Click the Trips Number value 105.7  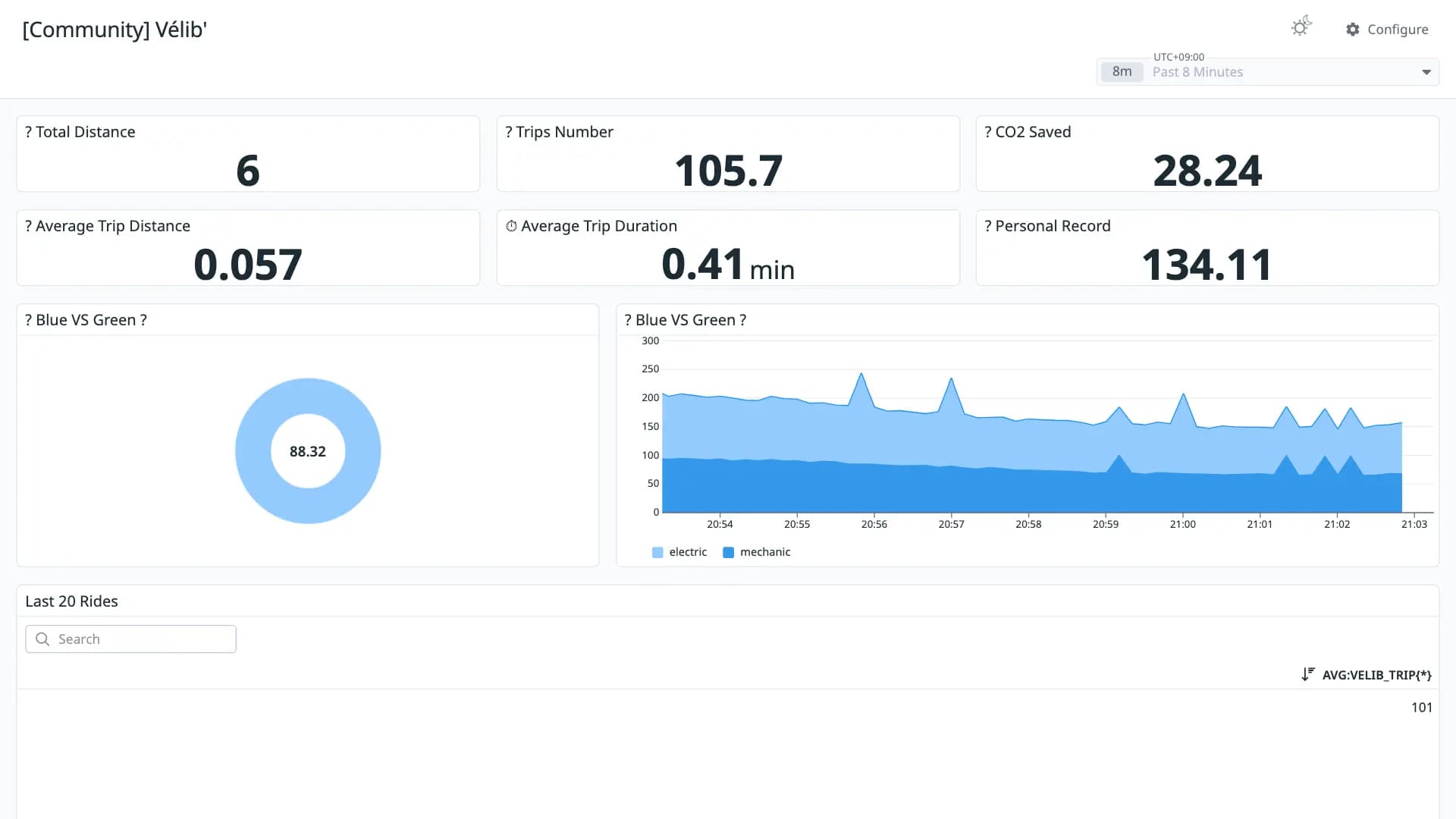(x=728, y=171)
